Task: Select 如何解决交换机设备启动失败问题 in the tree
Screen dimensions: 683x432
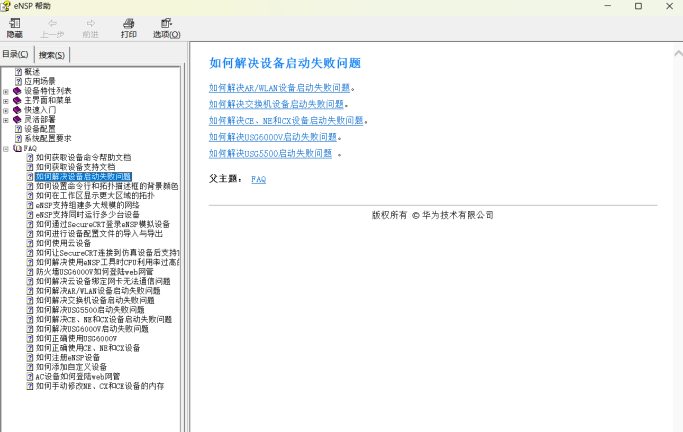Action: pyautogui.click(x=95, y=300)
